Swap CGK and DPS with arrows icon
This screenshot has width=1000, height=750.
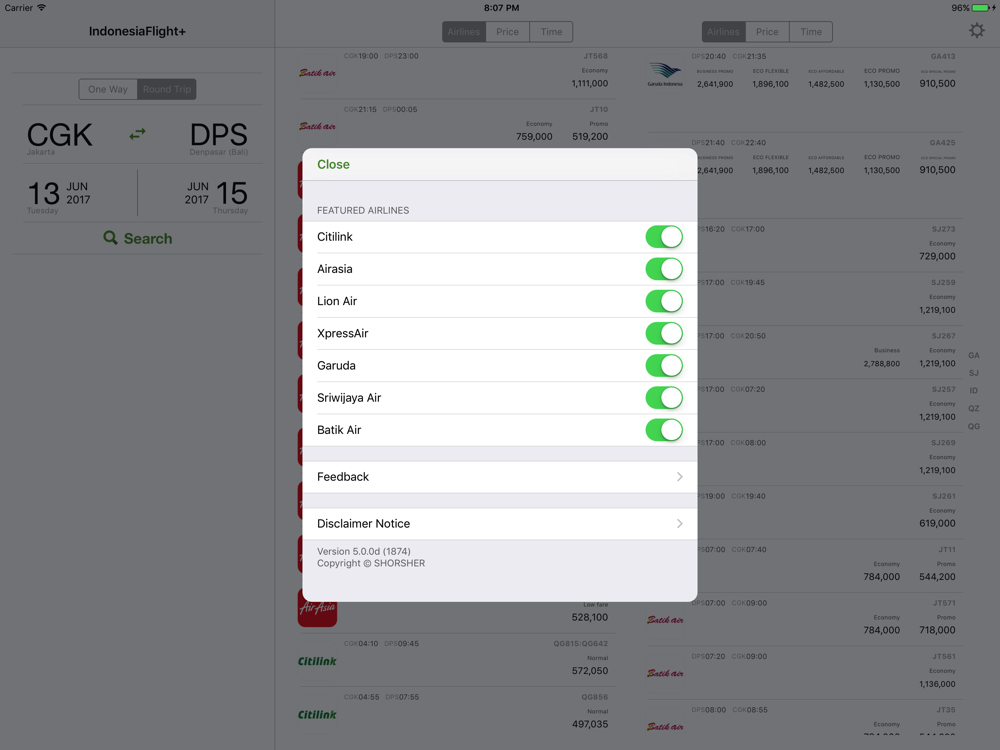pyautogui.click(x=137, y=134)
